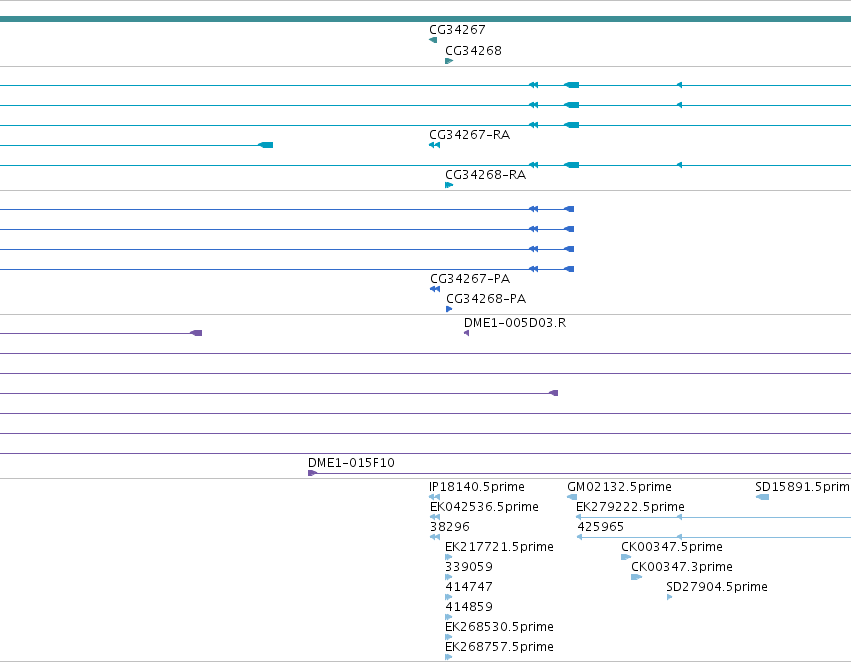Click the CG34268 gene arrow glyph
The width and height of the screenshot is (851, 662).
449,61
